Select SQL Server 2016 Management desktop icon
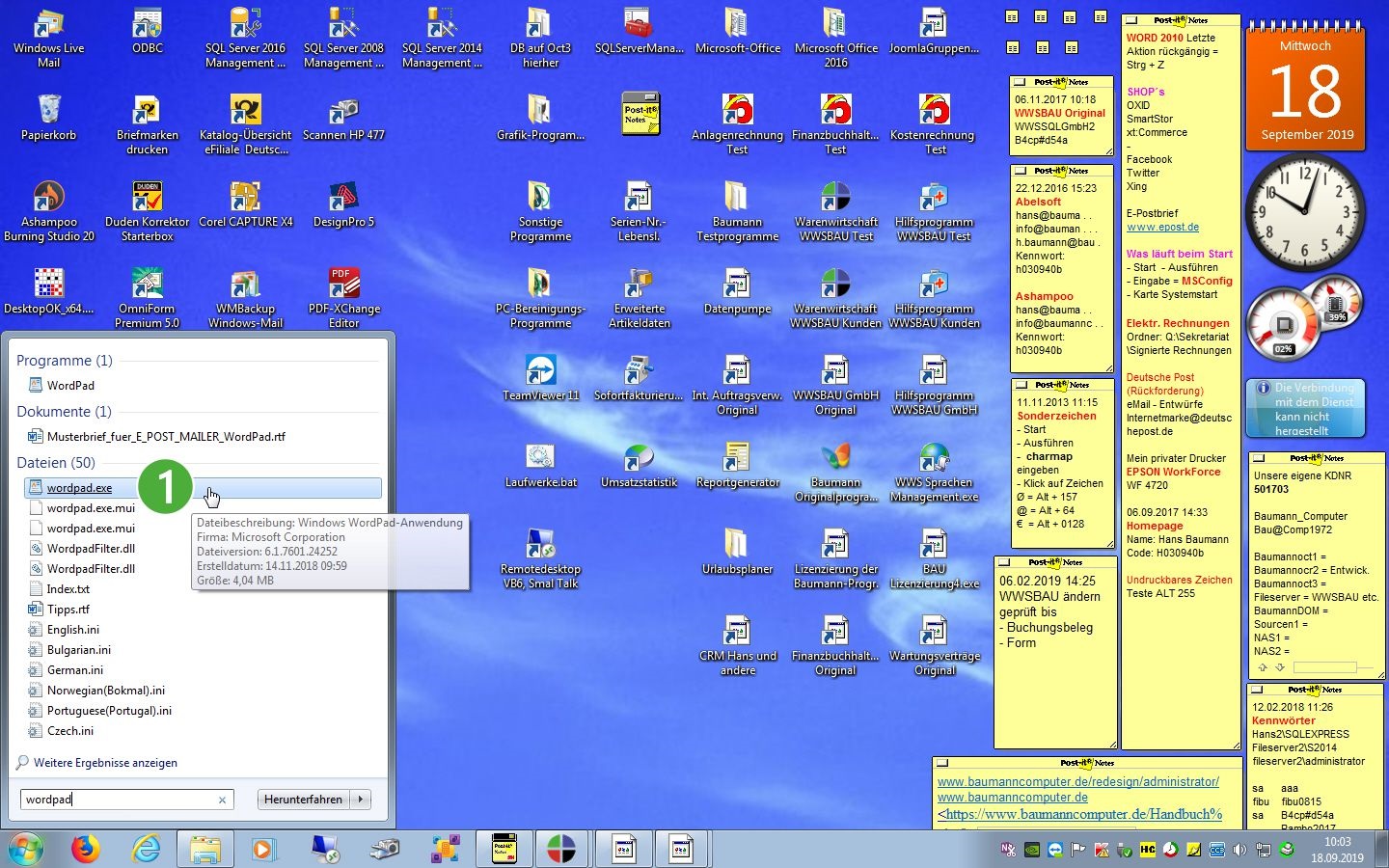The image size is (1389, 868). click(245, 39)
